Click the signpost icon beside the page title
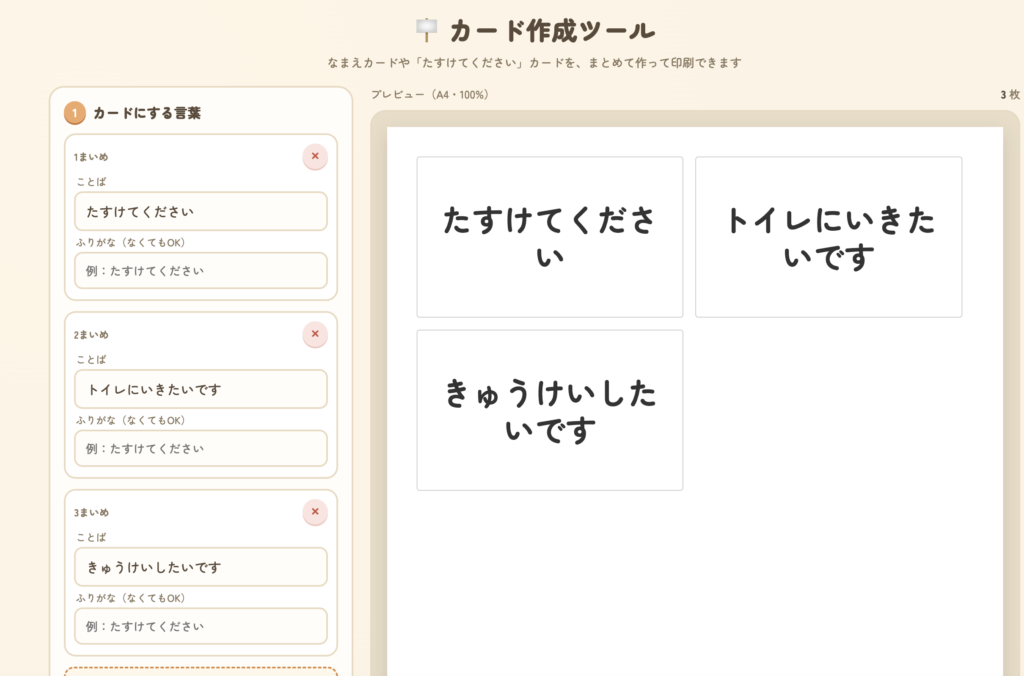Image resolution: width=1024 pixels, height=676 pixels. pos(426,30)
